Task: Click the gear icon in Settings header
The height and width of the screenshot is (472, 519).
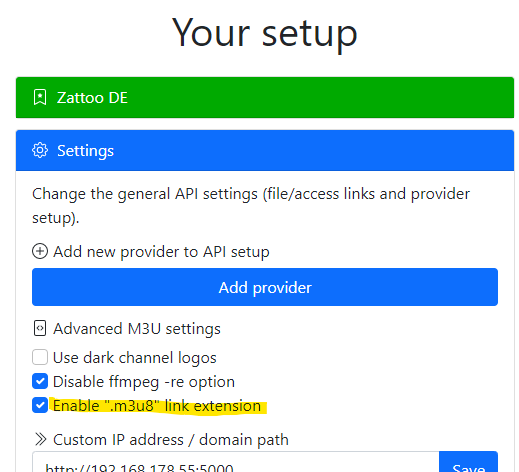Action: (x=40, y=150)
